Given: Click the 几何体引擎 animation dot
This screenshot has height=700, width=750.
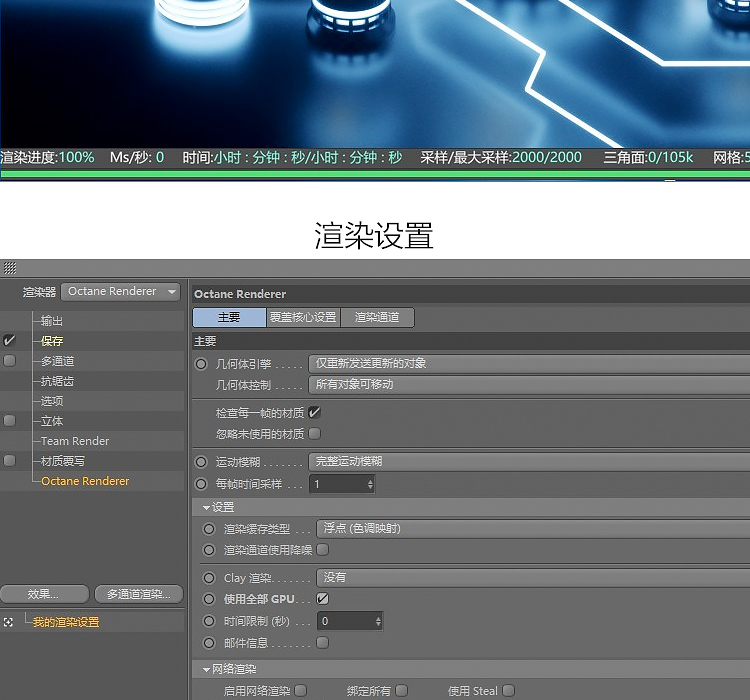Looking at the screenshot, I should point(201,364).
